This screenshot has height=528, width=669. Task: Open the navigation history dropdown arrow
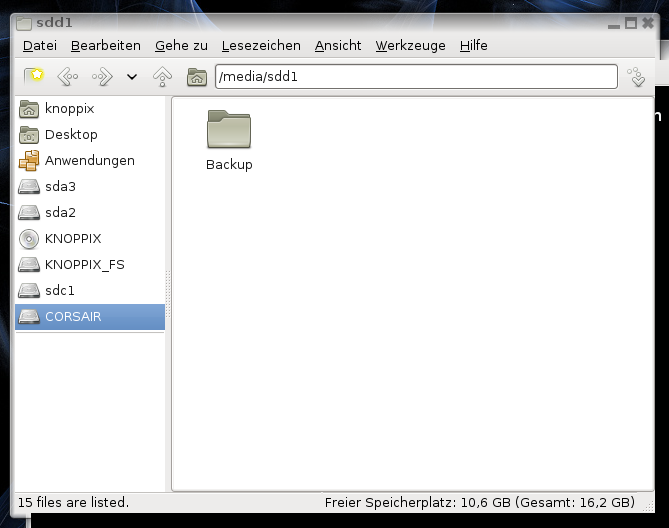pyautogui.click(x=132, y=77)
